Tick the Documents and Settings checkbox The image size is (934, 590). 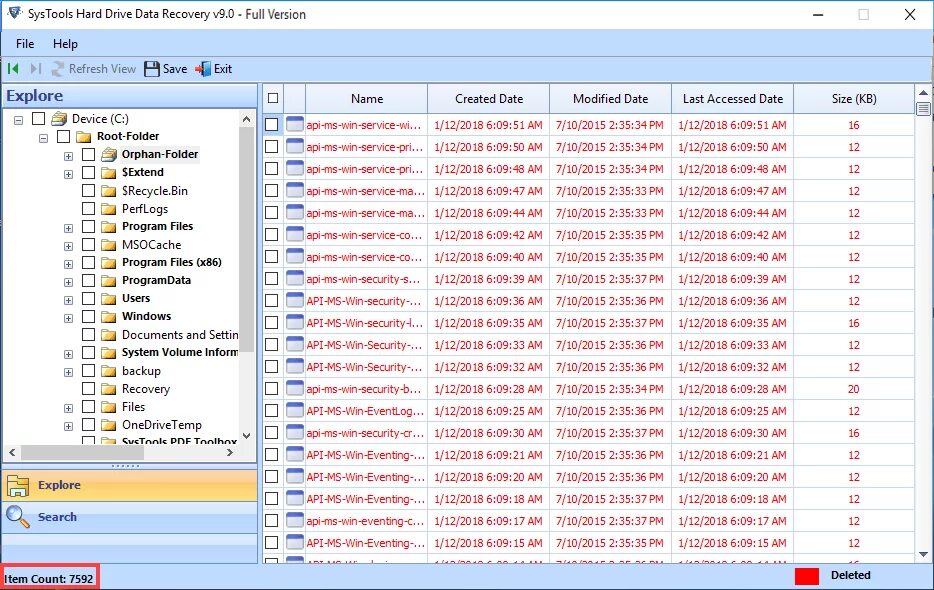pos(88,334)
